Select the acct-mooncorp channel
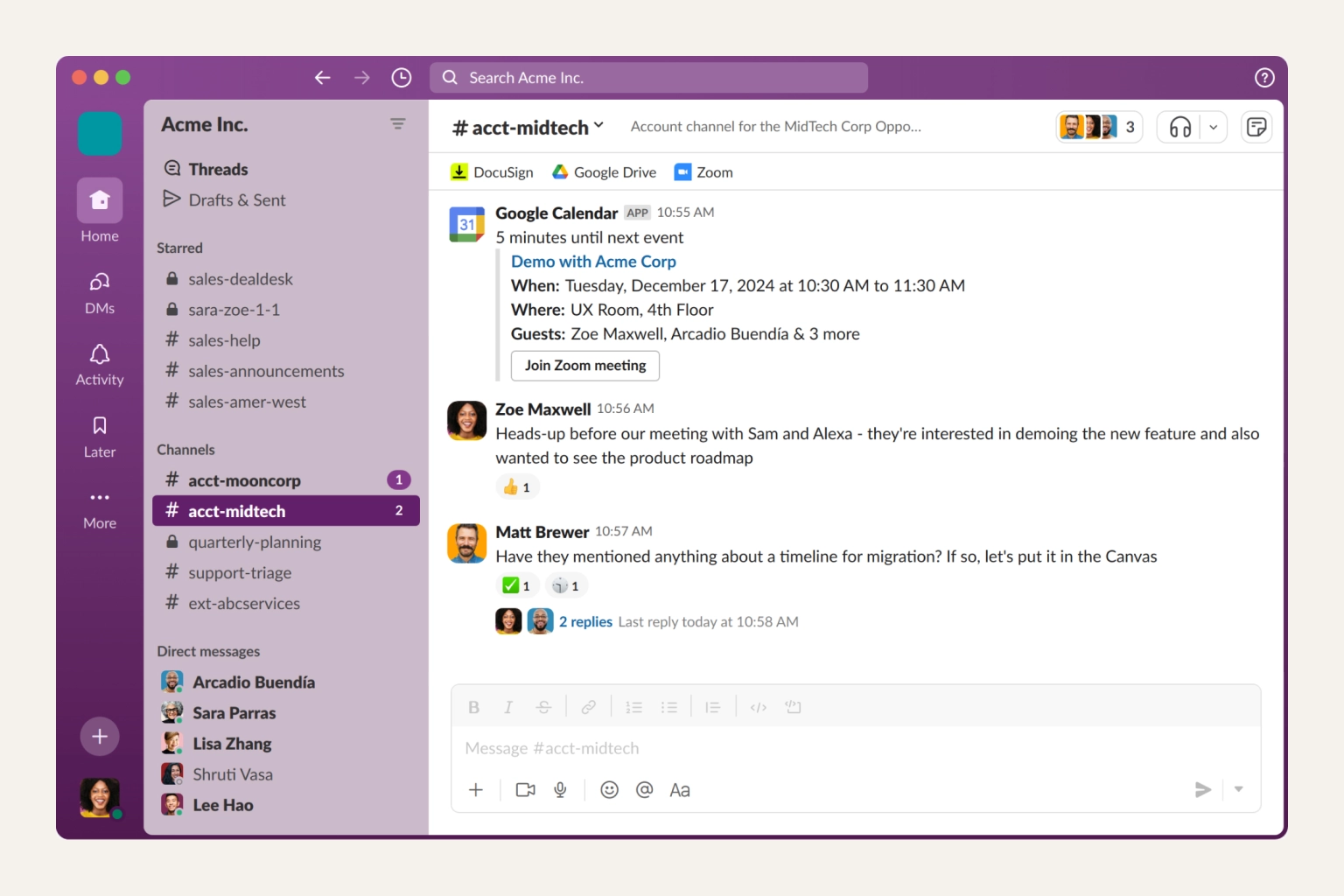 tap(286, 480)
